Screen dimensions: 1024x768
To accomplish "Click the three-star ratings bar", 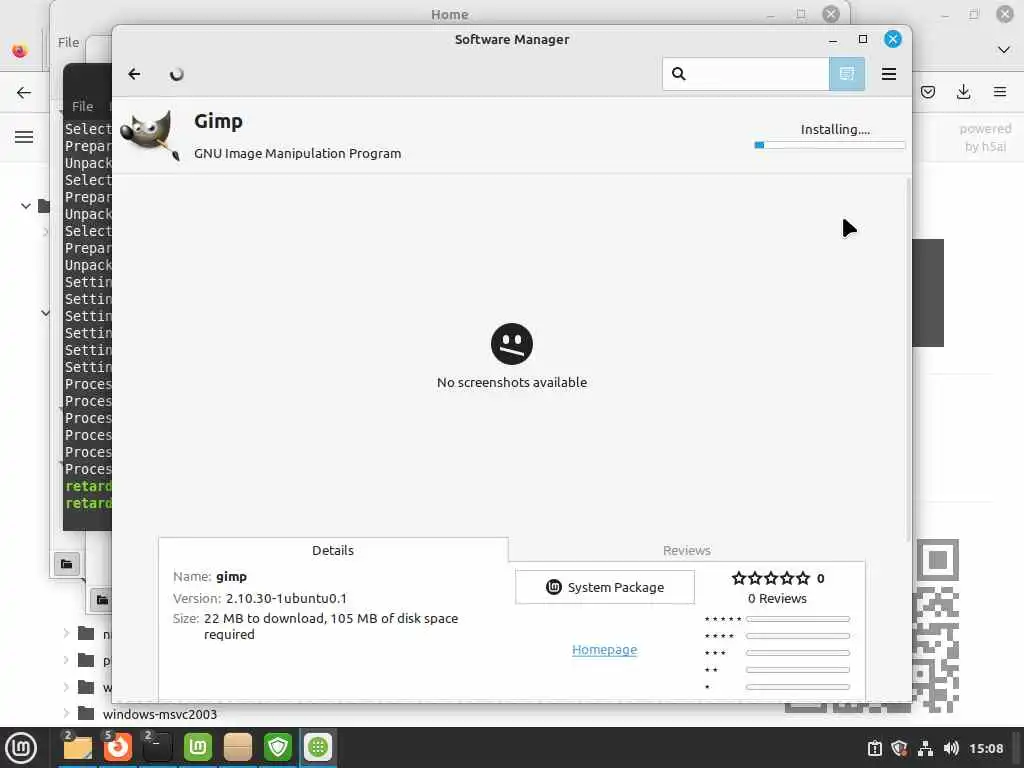I will [797, 653].
